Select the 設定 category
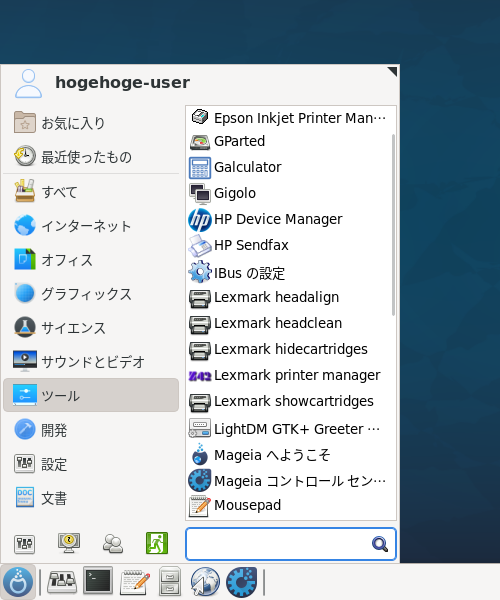 pyautogui.click(x=91, y=464)
